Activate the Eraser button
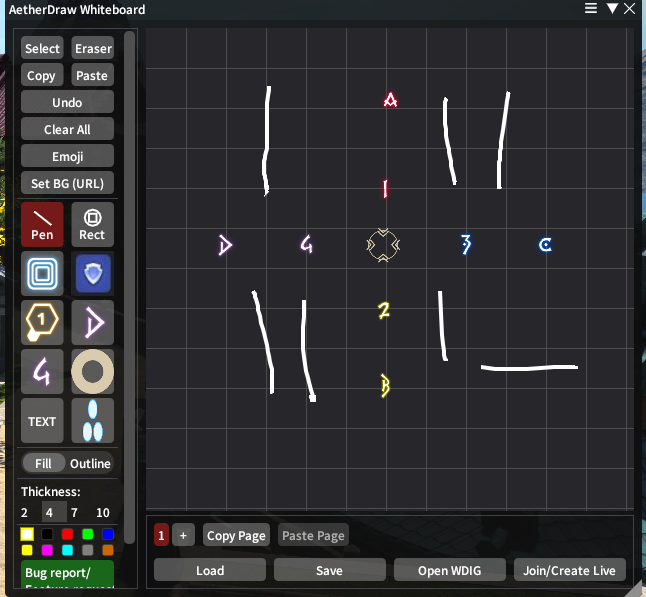Viewport: 646px width, 597px height. 93,48
